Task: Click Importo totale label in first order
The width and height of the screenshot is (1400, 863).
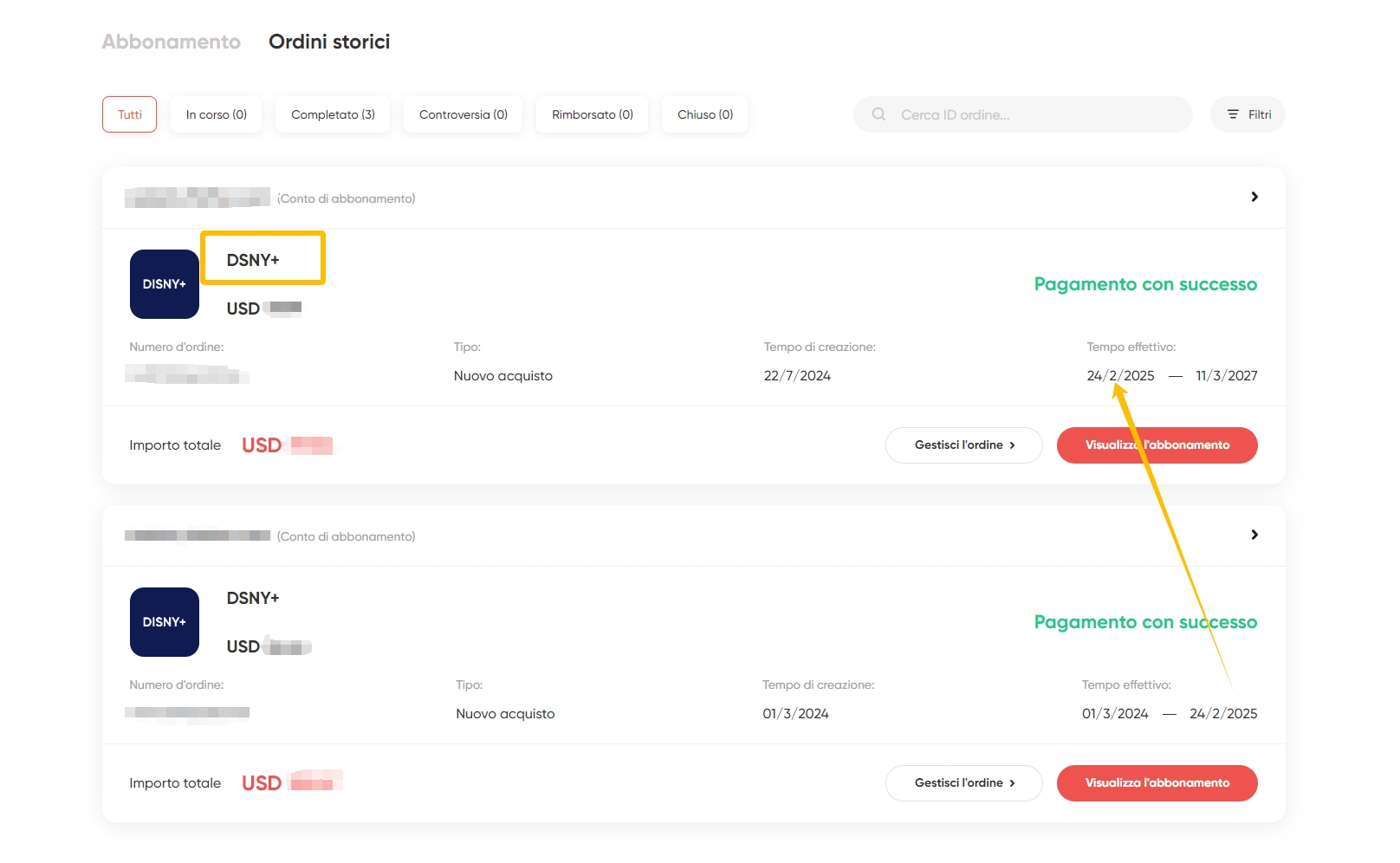Action: (175, 445)
